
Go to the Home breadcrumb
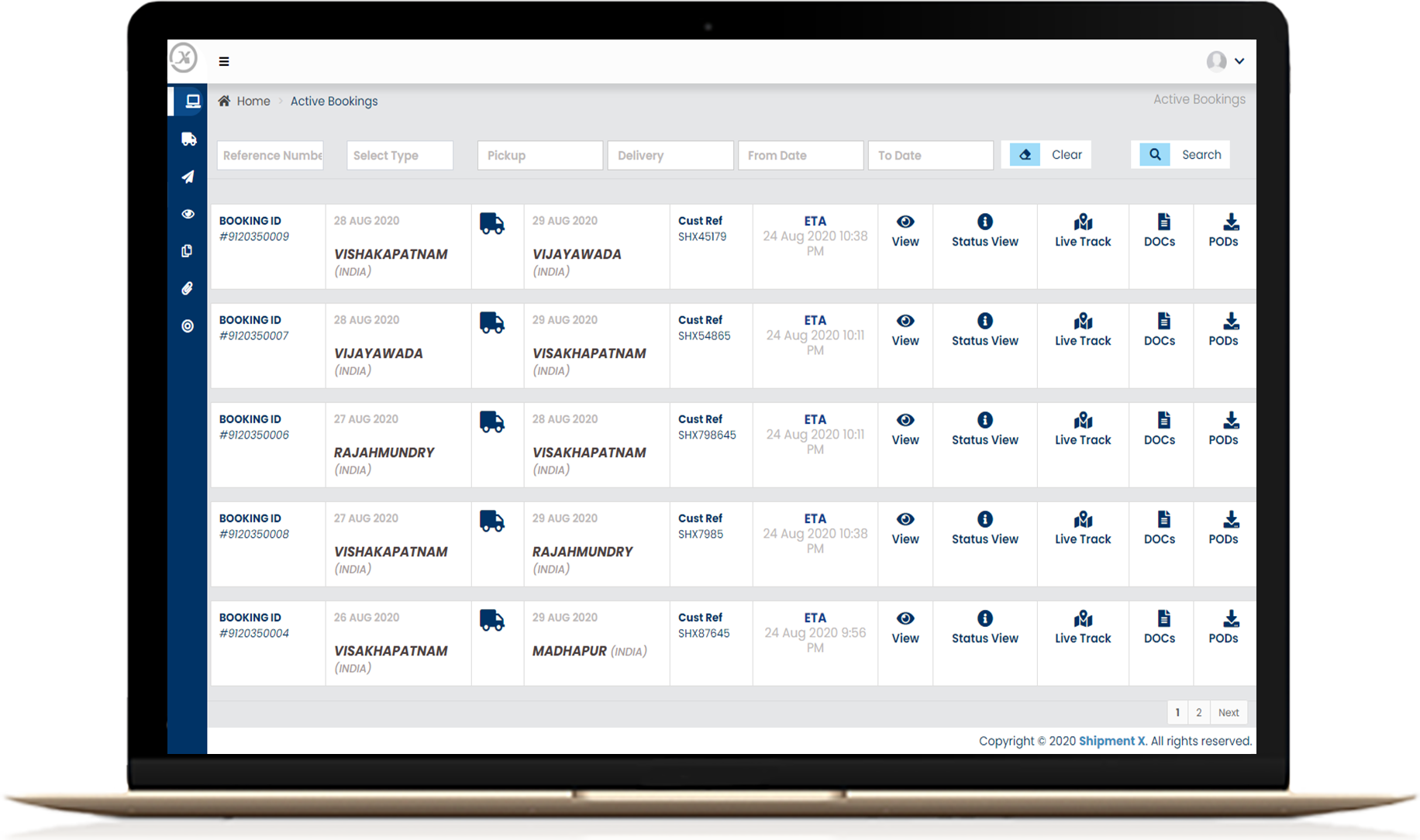coord(253,101)
